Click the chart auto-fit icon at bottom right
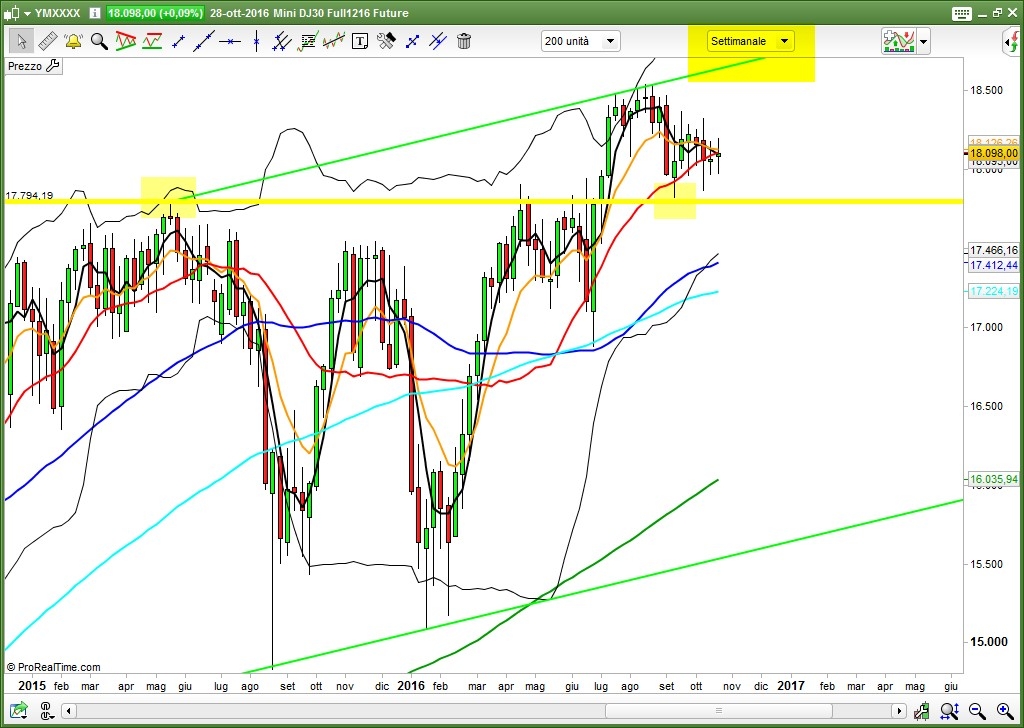This screenshot has height=728, width=1024. pos(922,710)
